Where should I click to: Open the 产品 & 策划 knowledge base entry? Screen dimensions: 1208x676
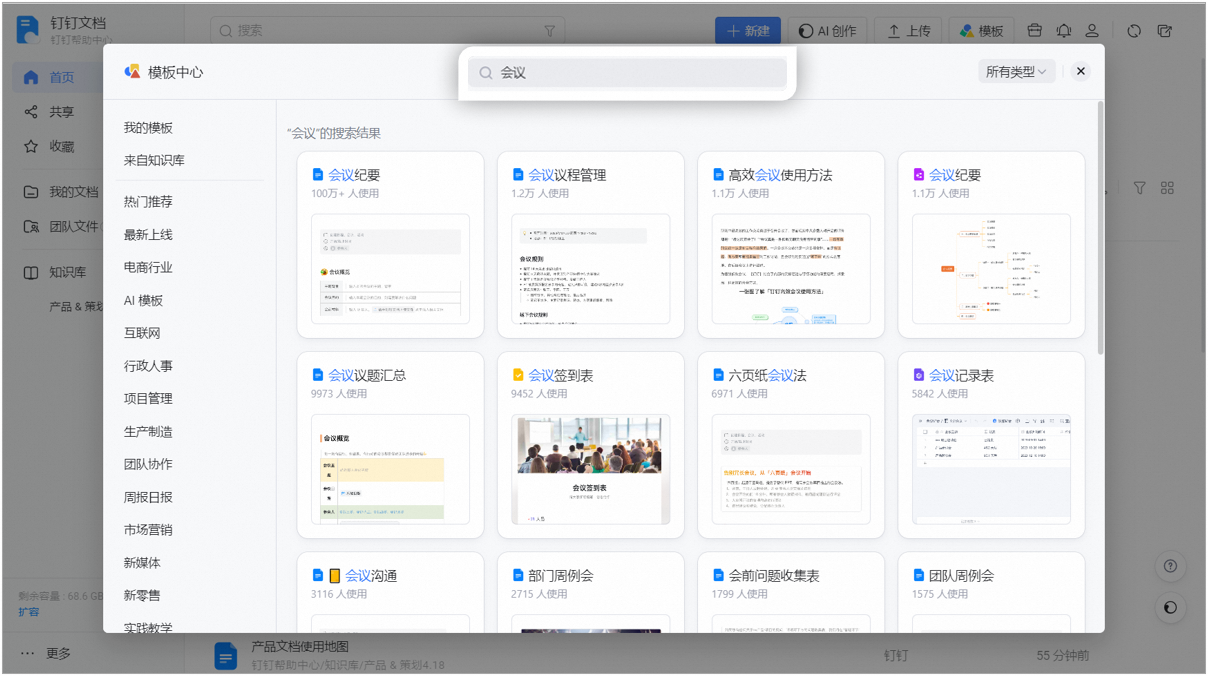[76, 306]
